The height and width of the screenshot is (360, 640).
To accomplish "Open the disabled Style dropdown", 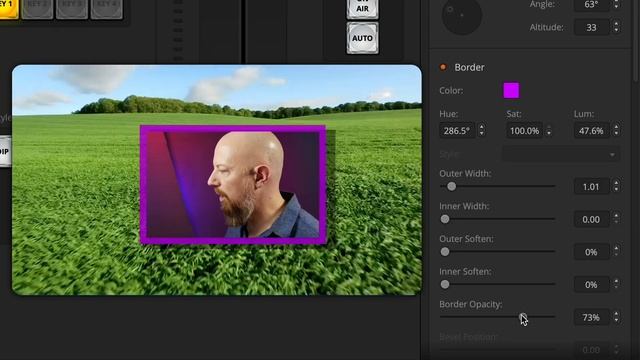I will click(x=560, y=155).
